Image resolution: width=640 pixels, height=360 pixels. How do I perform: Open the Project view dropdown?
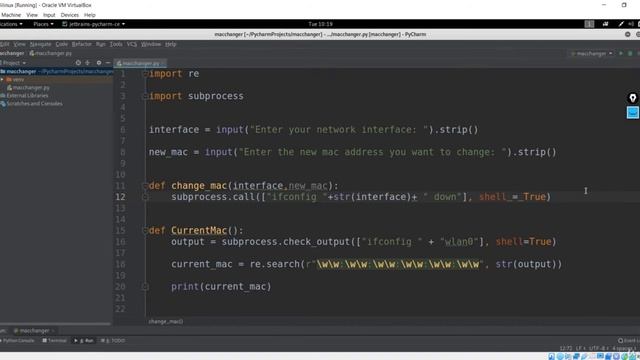[13, 63]
